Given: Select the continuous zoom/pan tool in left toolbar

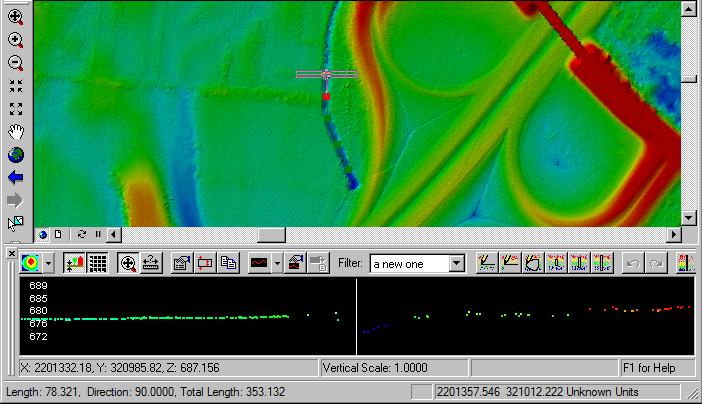Looking at the screenshot, I should pyautogui.click(x=16, y=17).
